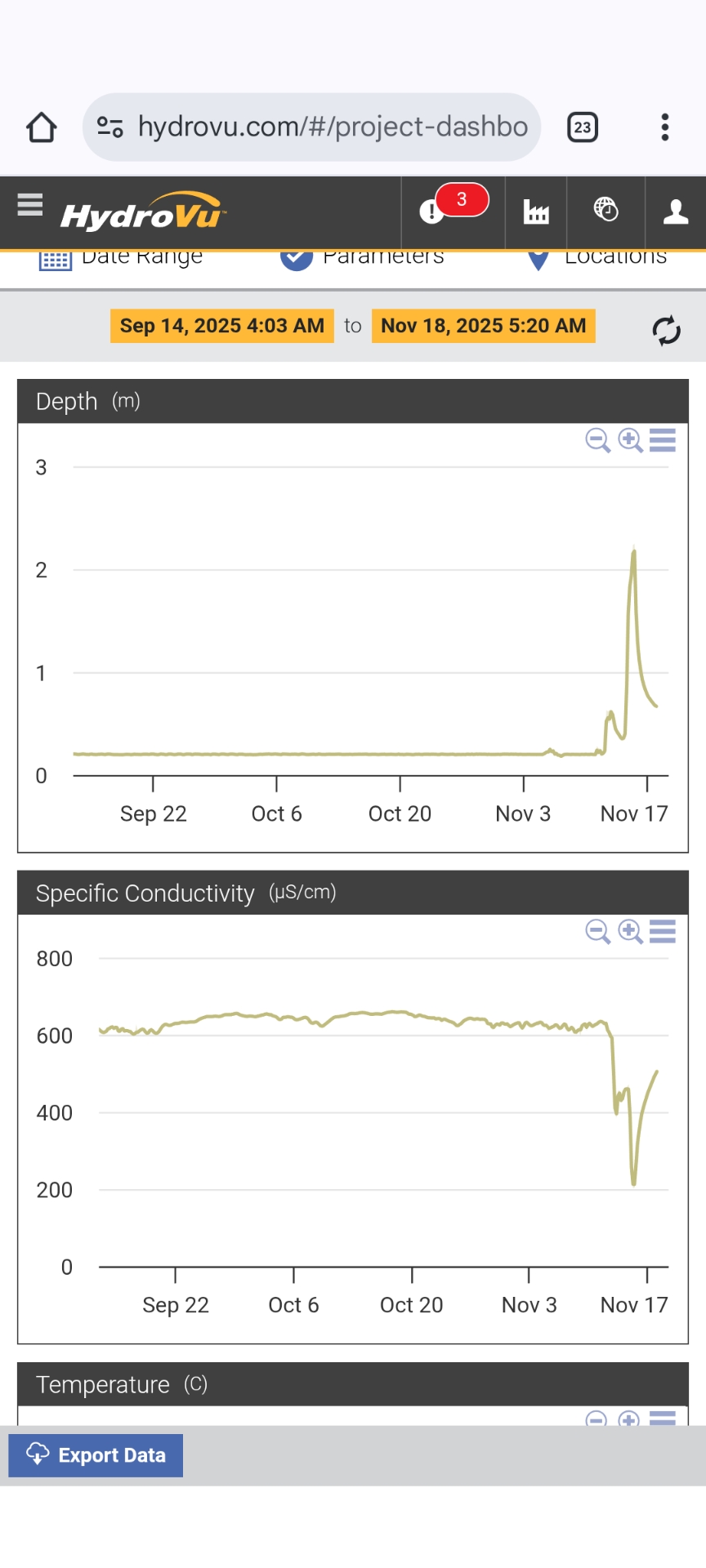Zoom in on Specific Conductivity chart
This screenshot has height=1568, width=706.
(x=630, y=931)
